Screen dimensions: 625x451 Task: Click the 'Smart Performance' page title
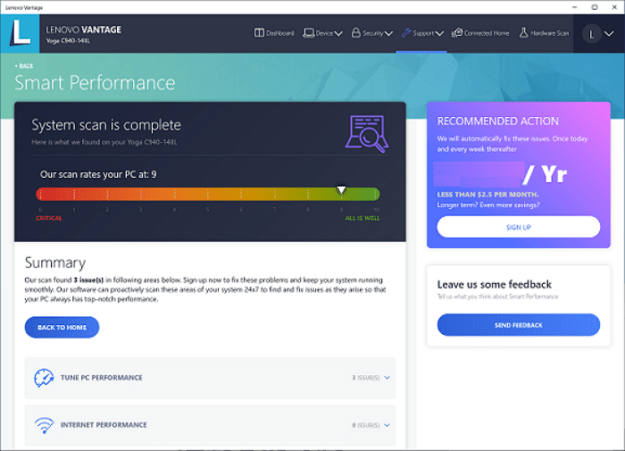95,83
